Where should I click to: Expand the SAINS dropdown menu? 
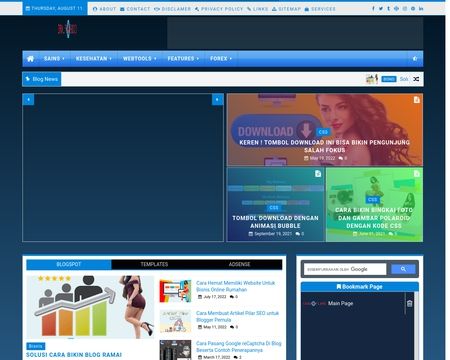click(x=54, y=59)
